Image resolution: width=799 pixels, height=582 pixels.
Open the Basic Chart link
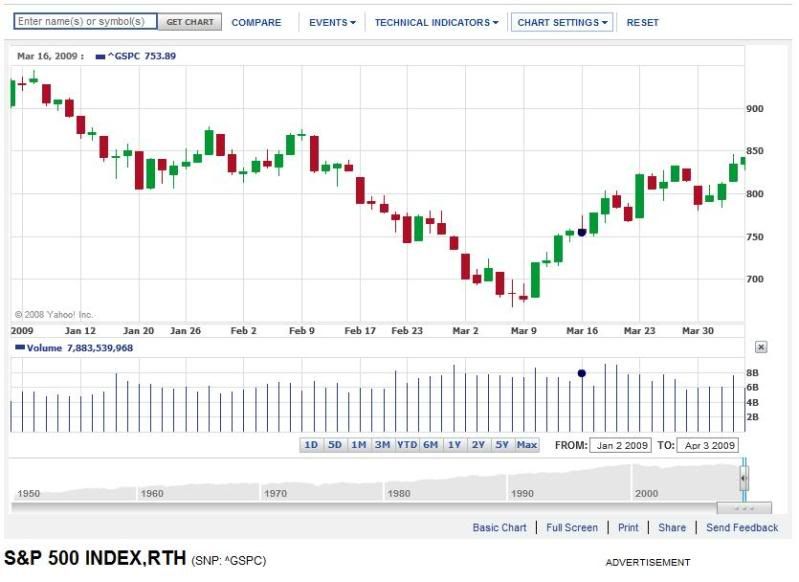[499, 527]
